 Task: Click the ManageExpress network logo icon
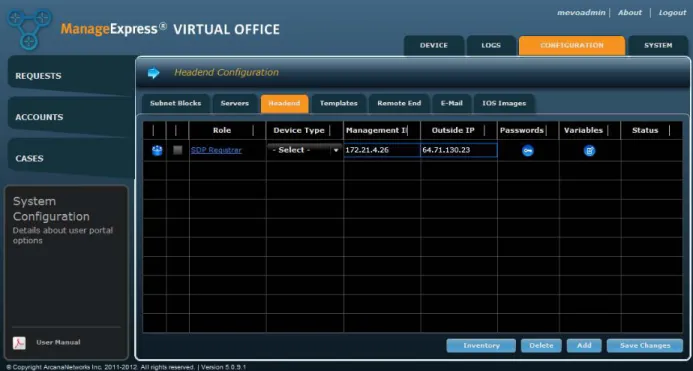(30, 29)
